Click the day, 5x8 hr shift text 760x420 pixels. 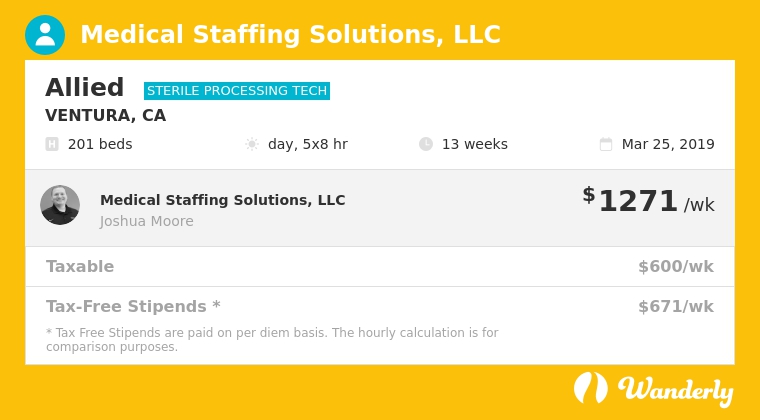(308, 144)
